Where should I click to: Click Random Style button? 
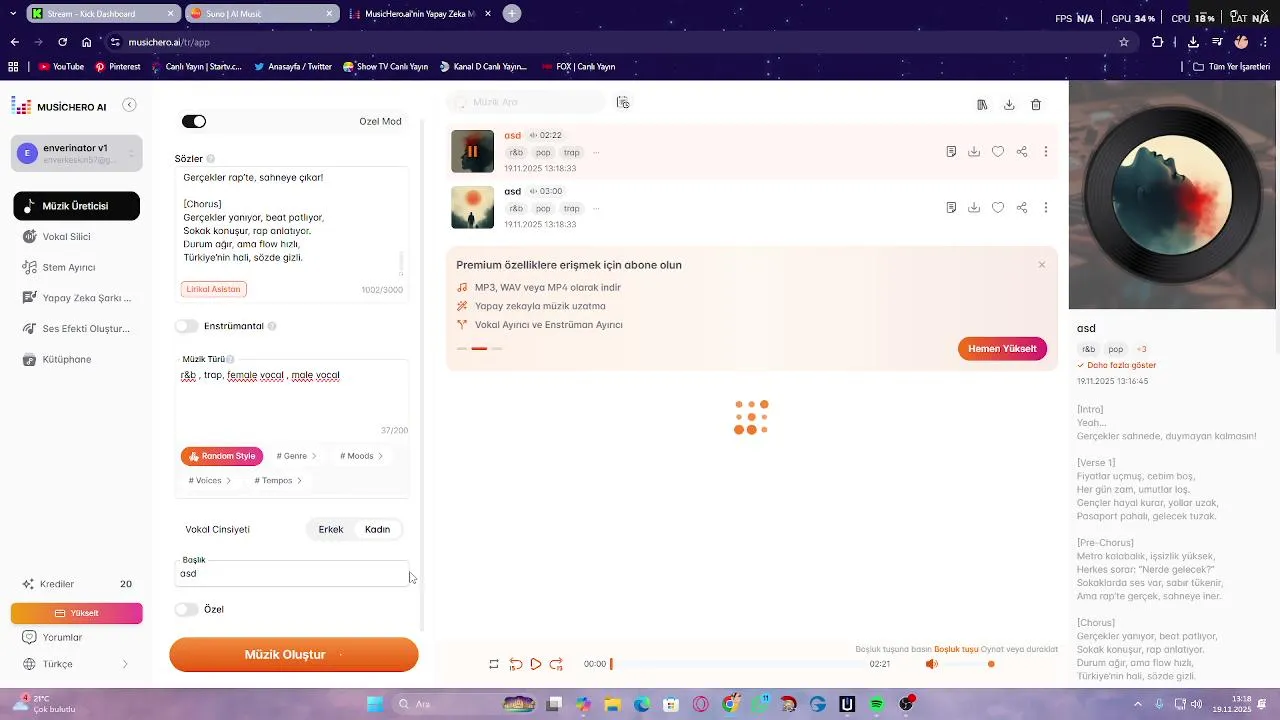coord(222,456)
